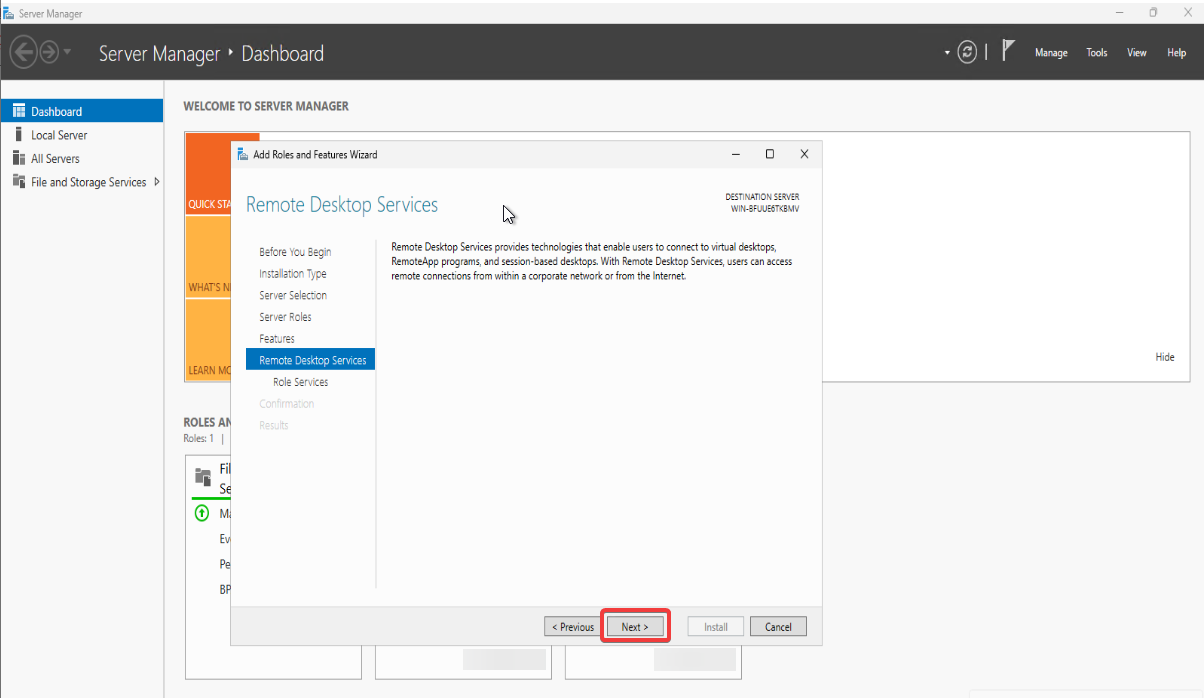This screenshot has height=698, width=1204.
Task: Click the Refresh icon in the header
Action: click(x=966, y=53)
